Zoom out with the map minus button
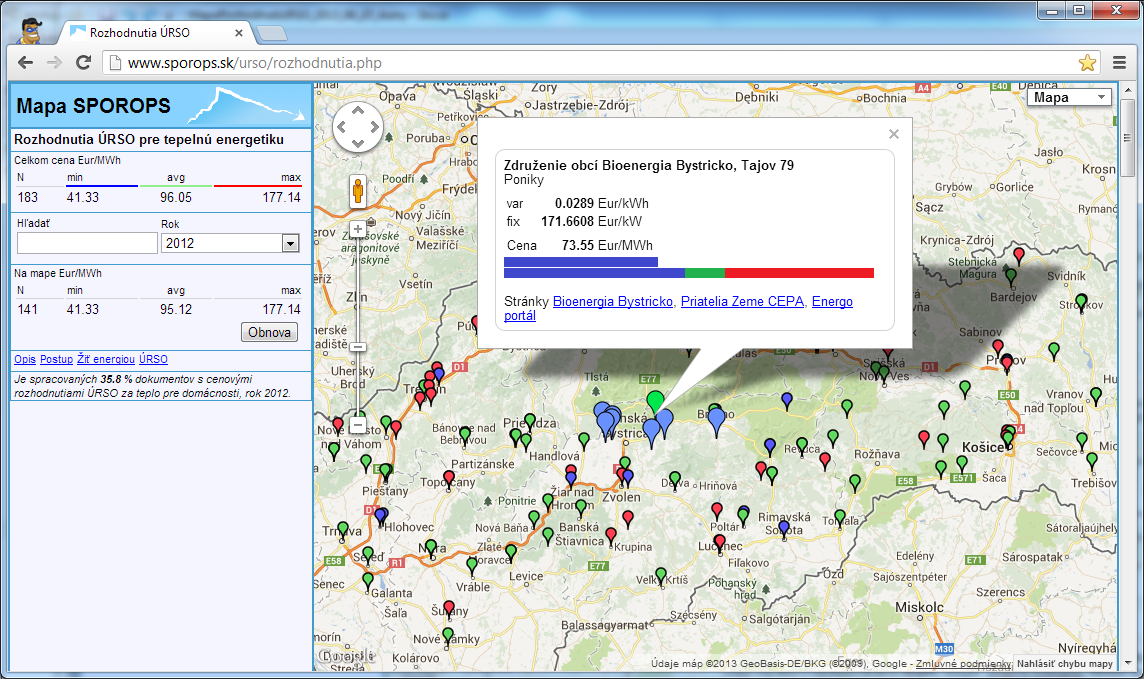Image resolution: width=1144 pixels, height=679 pixels. pyautogui.click(x=358, y=425)
